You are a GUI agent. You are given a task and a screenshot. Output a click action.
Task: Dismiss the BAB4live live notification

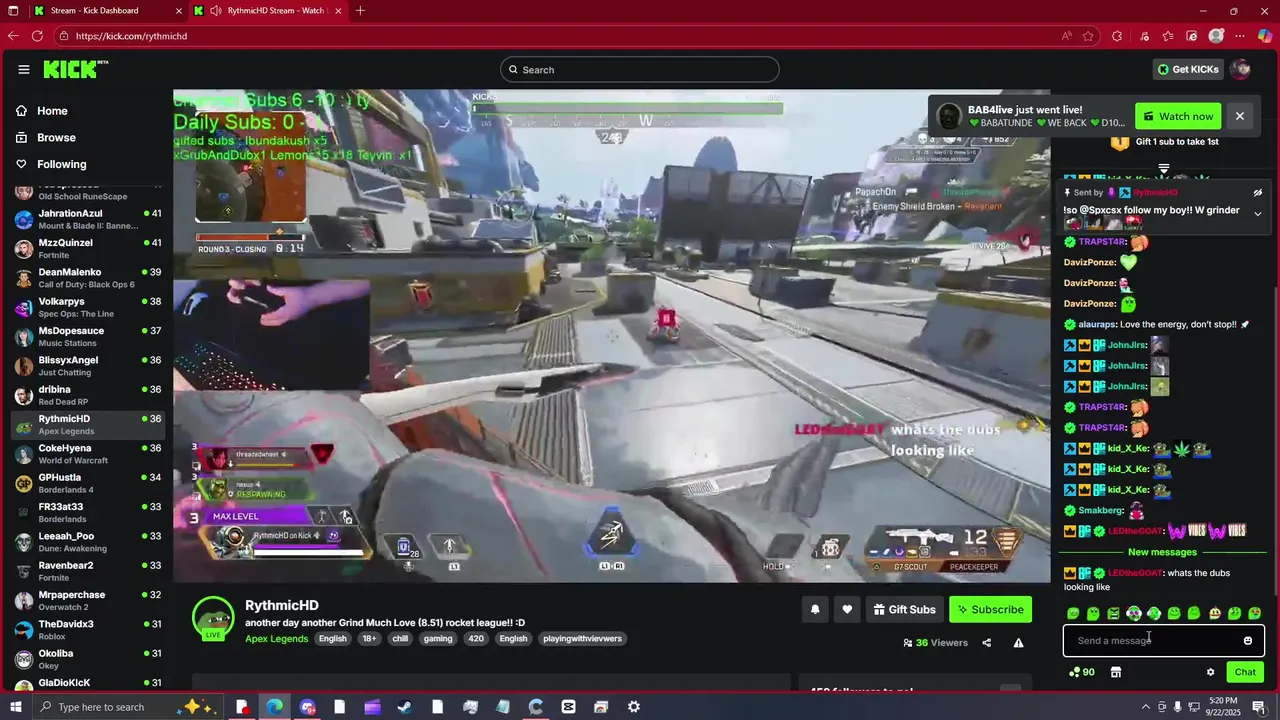pyautogui.click(x=1239, y=116)
